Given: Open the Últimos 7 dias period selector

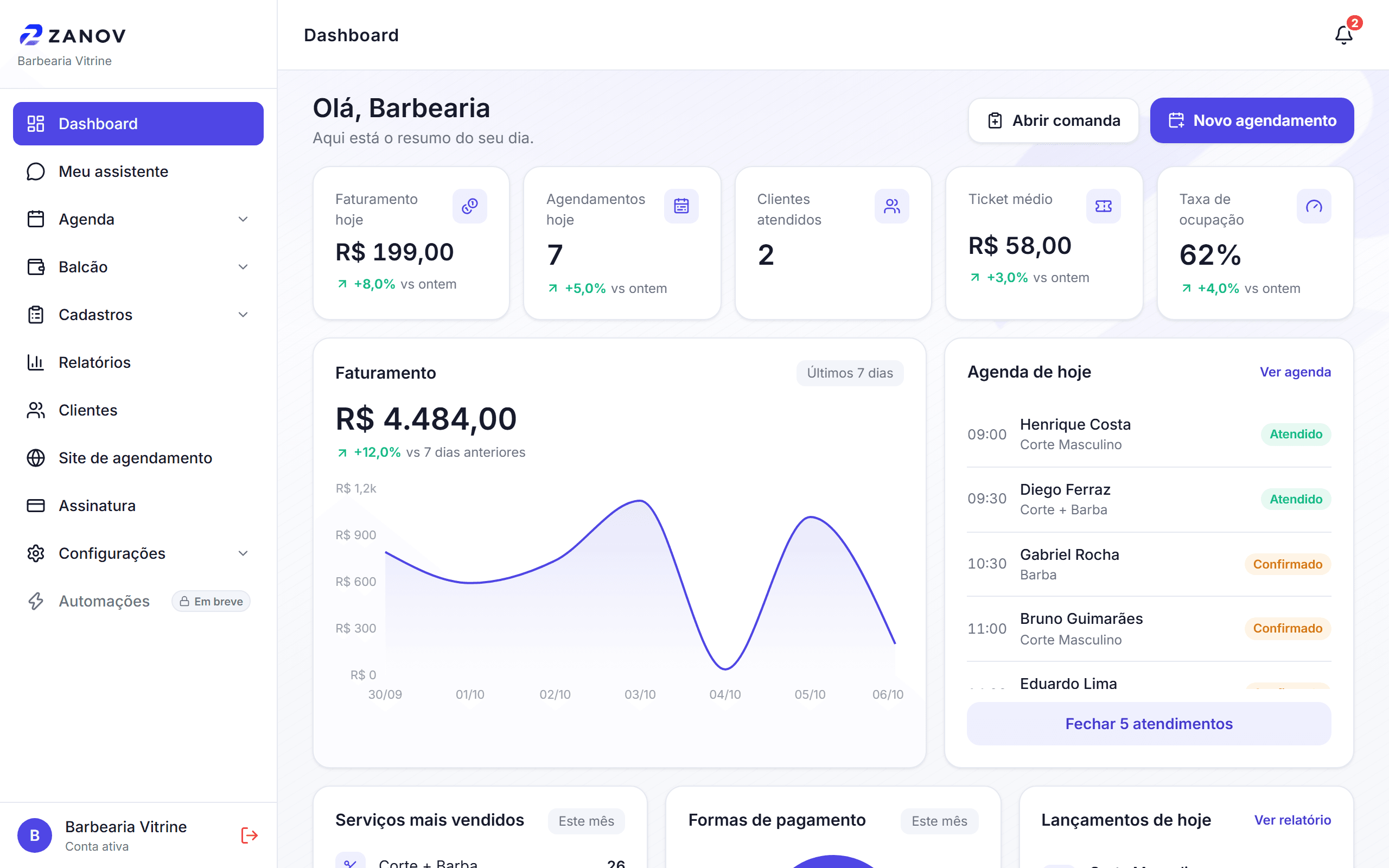Looking at the screenshot, I should click(850, 373).
